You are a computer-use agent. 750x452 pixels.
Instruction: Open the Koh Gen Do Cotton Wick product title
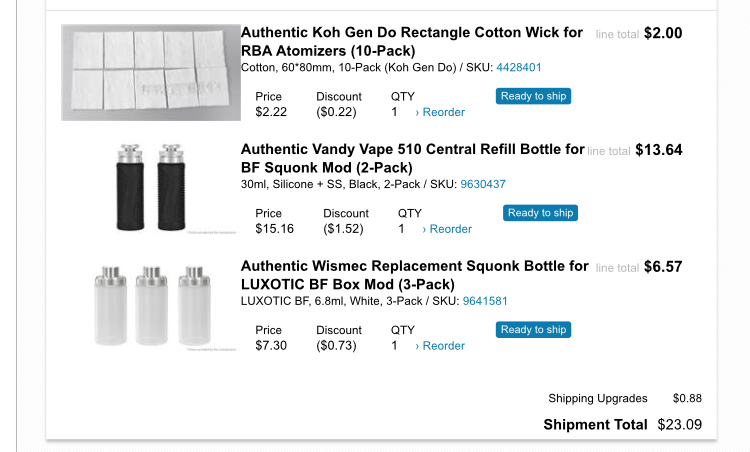click(x=411, y=41)
